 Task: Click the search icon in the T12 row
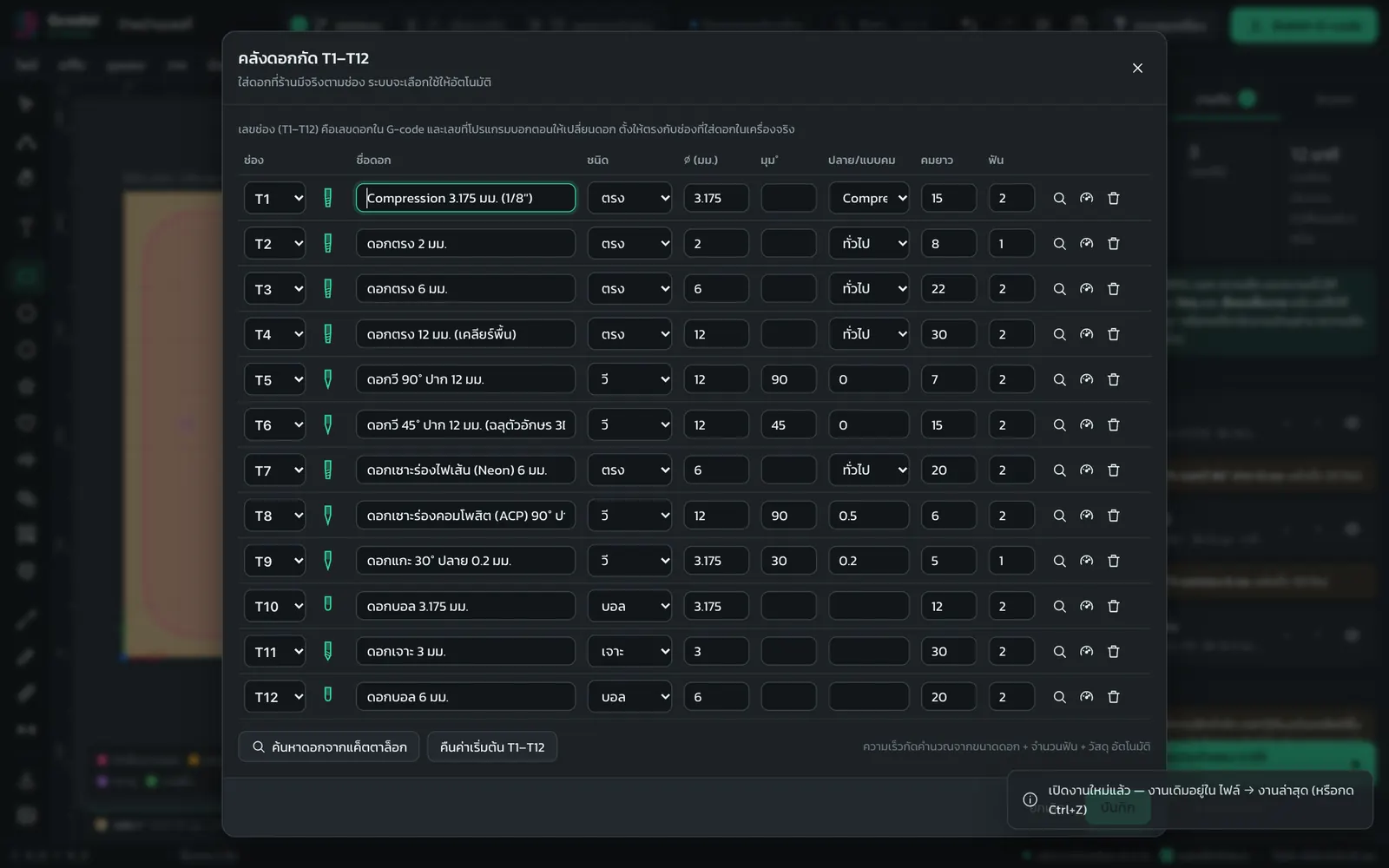[1059, 697]
